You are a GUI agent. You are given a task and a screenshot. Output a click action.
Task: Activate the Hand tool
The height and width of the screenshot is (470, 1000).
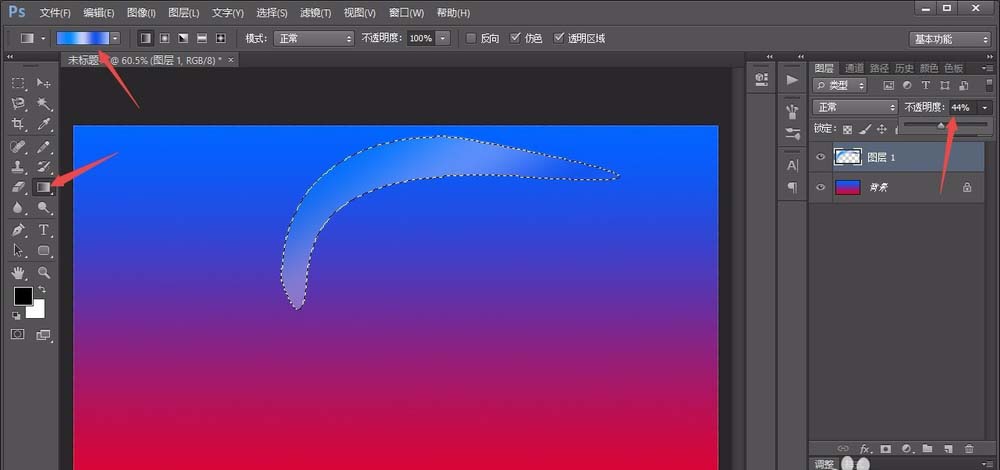(18, 272)
